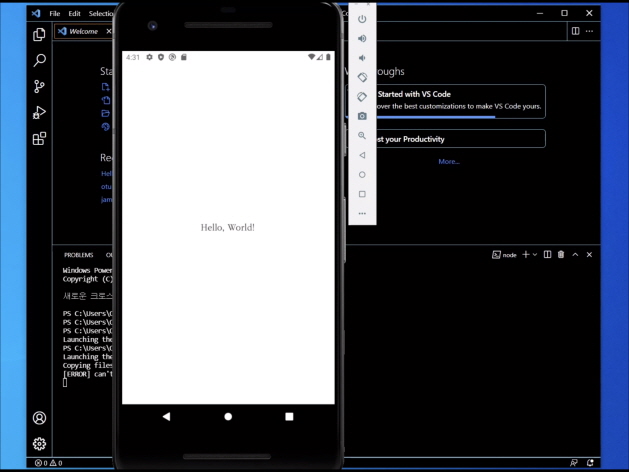Screen dimensions: 629x472
Task: Click the errors and warnings status indicator
Action: coord(49,463)
